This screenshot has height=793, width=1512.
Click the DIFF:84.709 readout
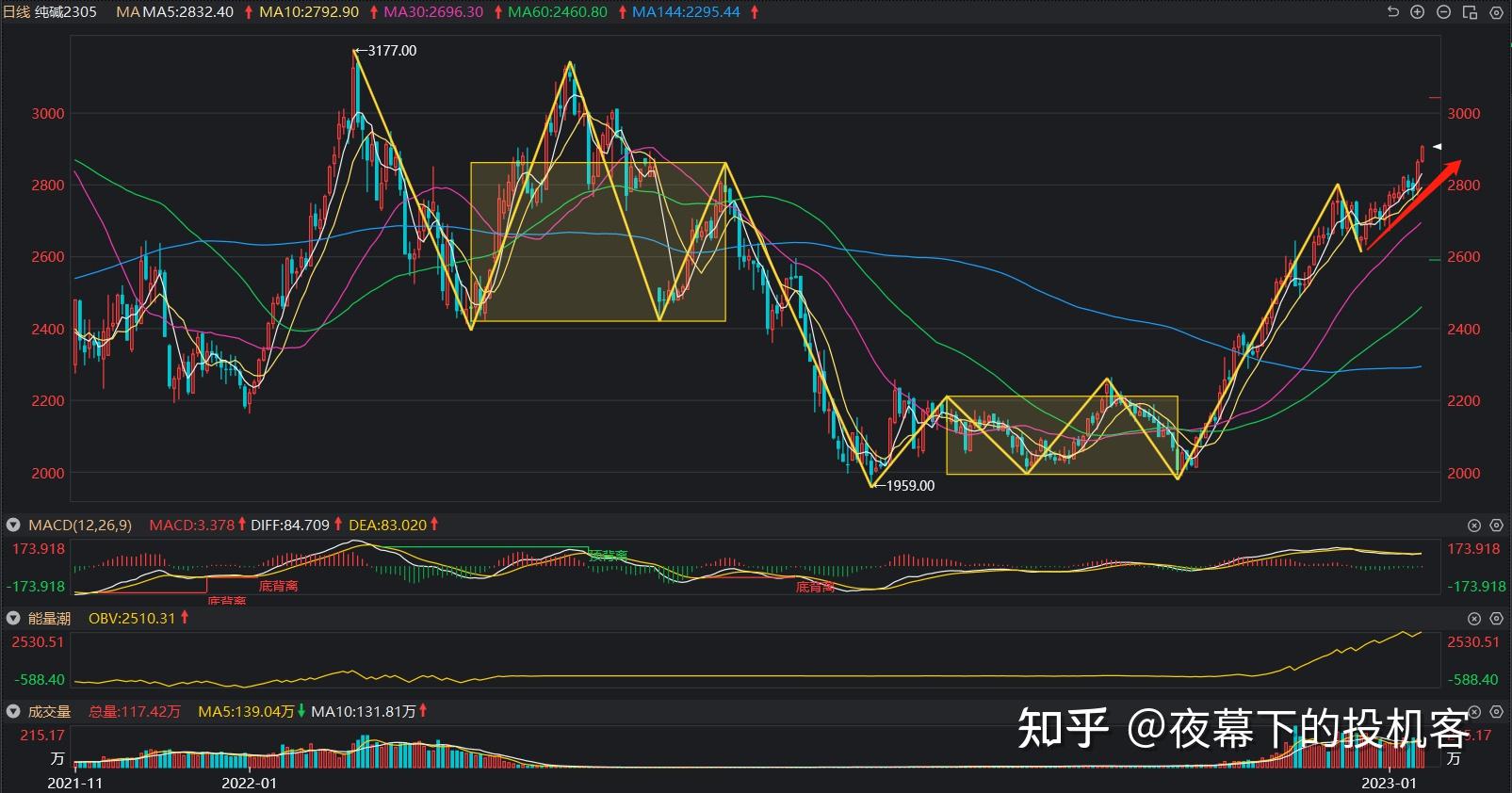point(290,526)
